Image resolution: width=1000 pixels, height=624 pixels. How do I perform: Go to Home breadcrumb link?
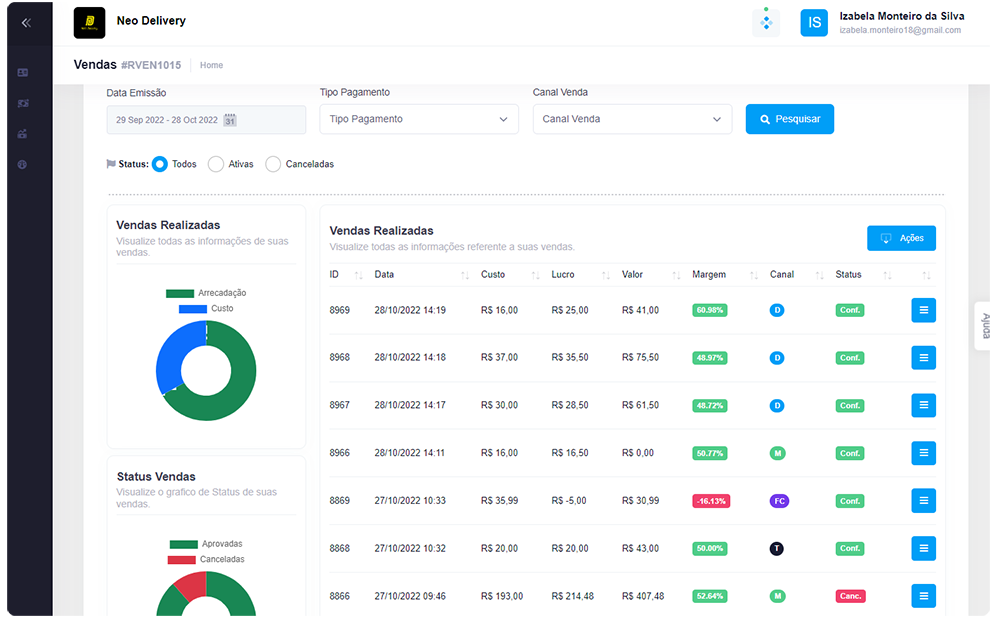tap(211, 65)
